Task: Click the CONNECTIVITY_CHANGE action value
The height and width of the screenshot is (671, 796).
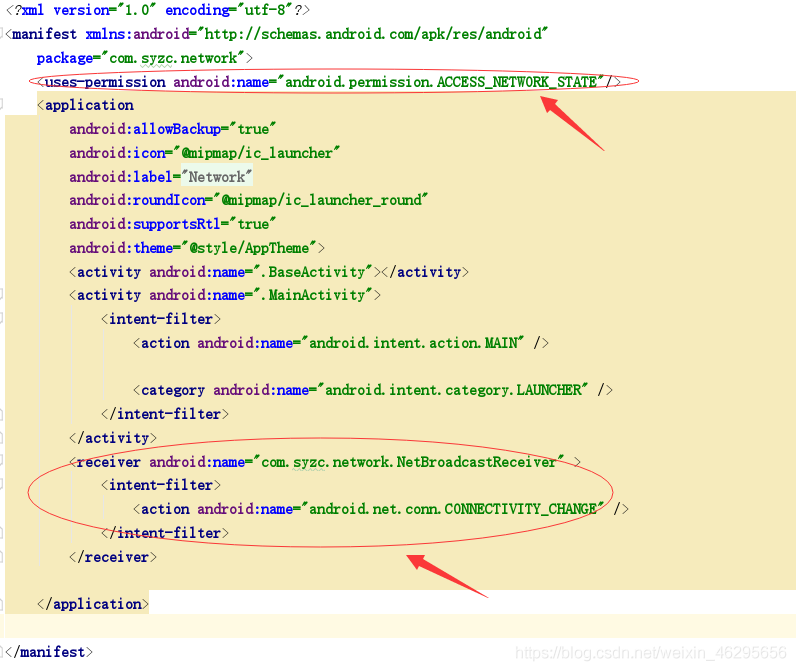Action: pos(453,509)
